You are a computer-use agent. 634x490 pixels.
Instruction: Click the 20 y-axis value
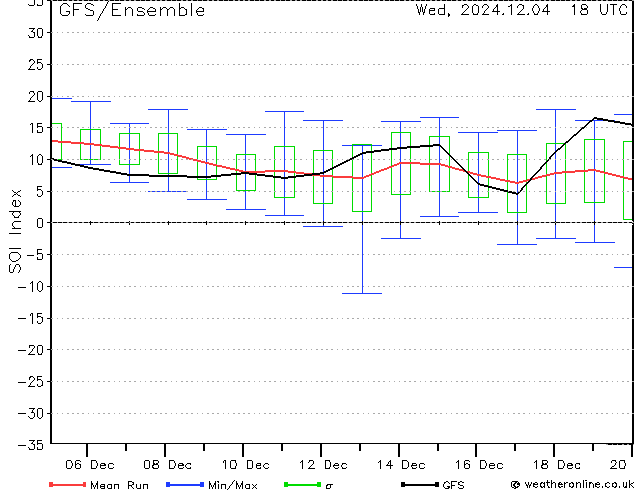click(36, 96)
